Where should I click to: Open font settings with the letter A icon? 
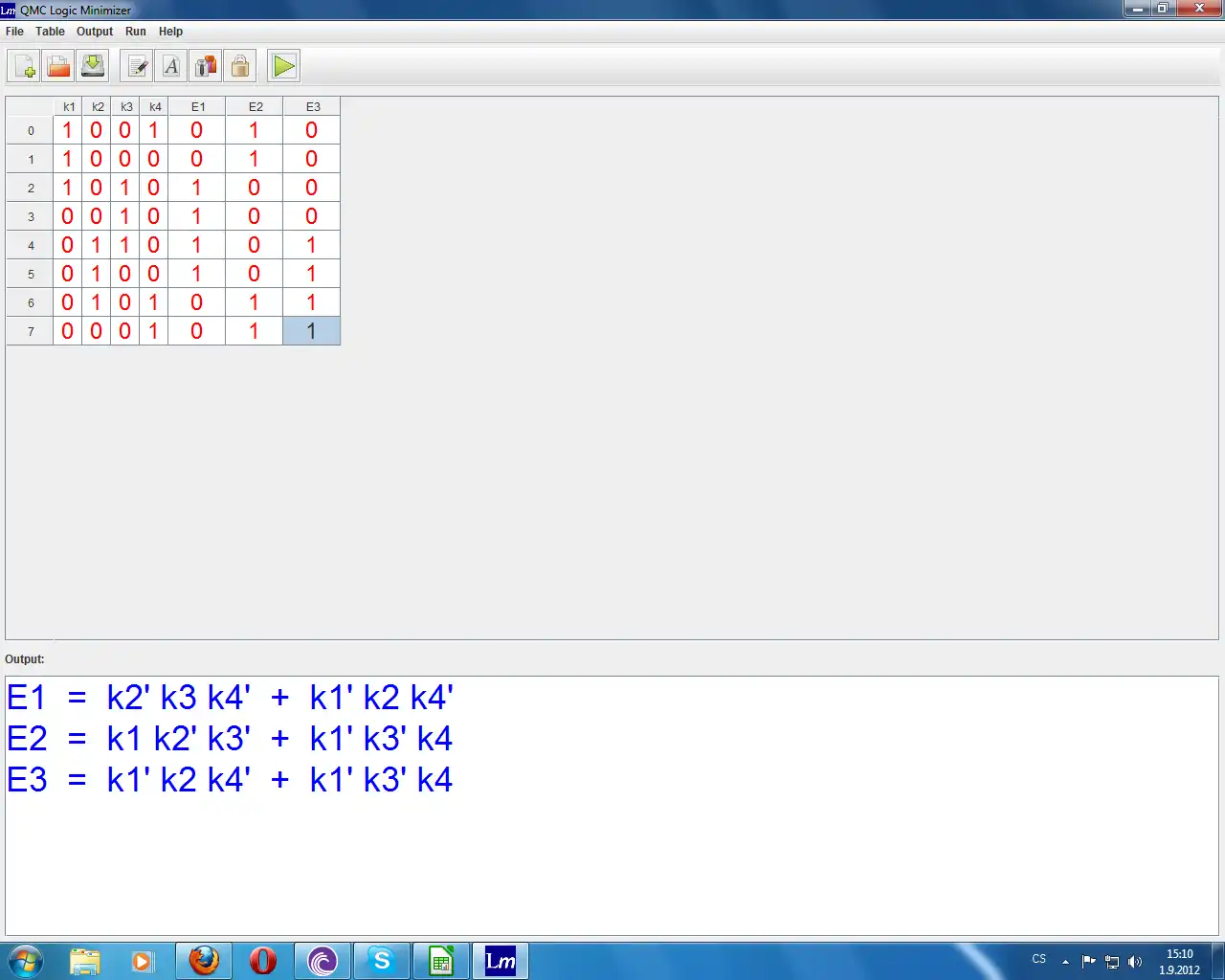tap(171, 66)
